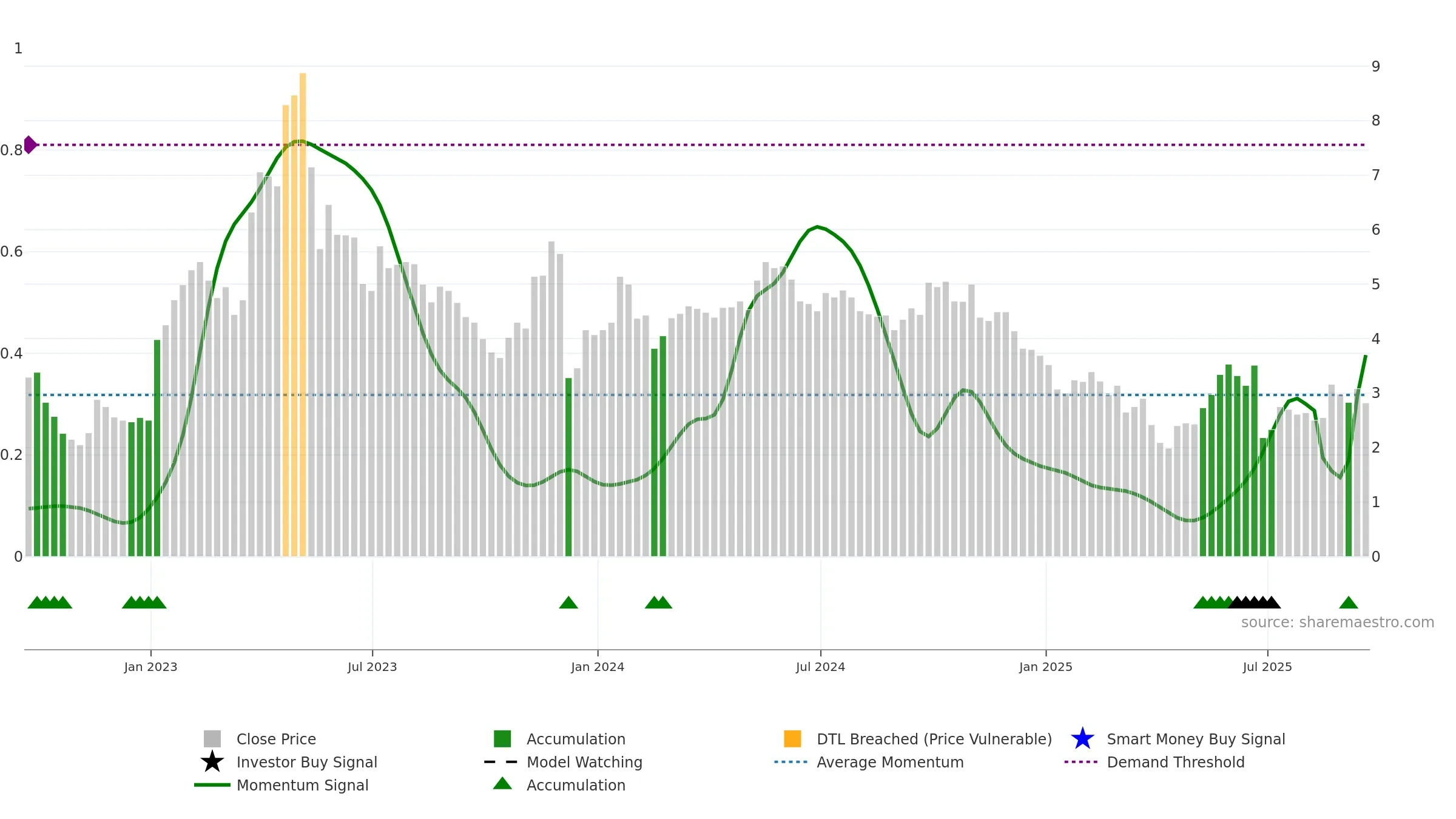The image size is (1456, 819).
Task: Click the Jan 2023 axis label
Action: pyautogui.click(x=150, y=667)
